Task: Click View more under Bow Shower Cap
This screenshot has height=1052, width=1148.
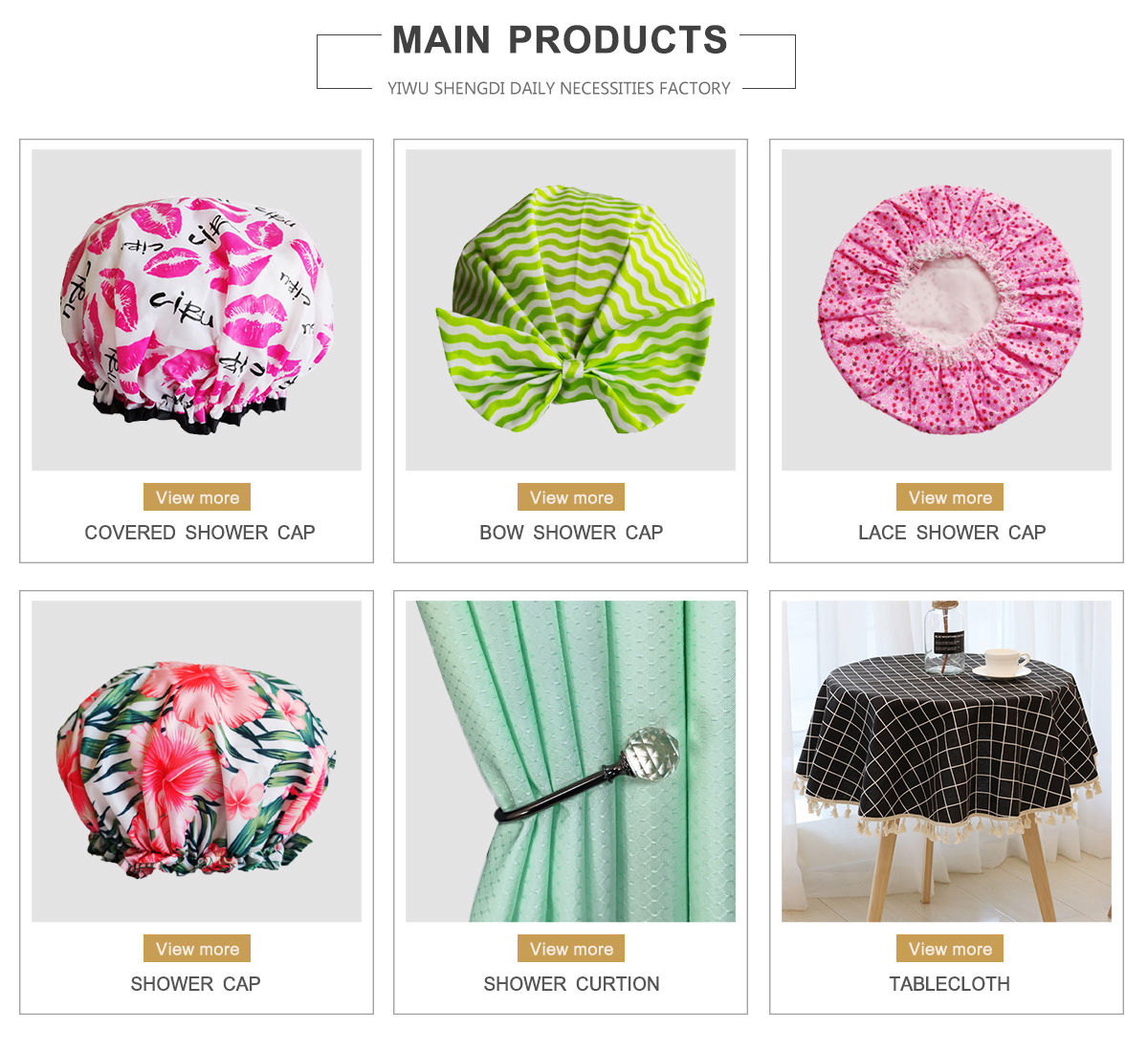Action: pyautogui.click(x=571, y=497)
